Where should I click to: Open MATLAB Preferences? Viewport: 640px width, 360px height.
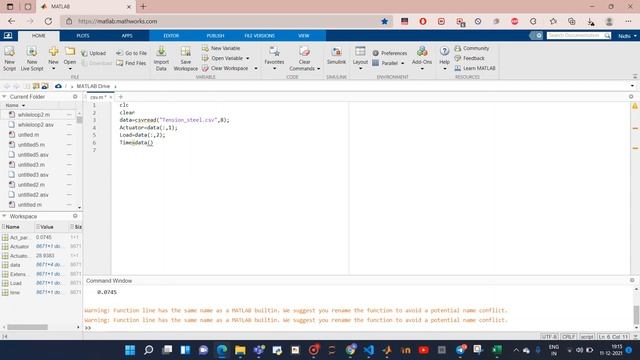[390, 53]
